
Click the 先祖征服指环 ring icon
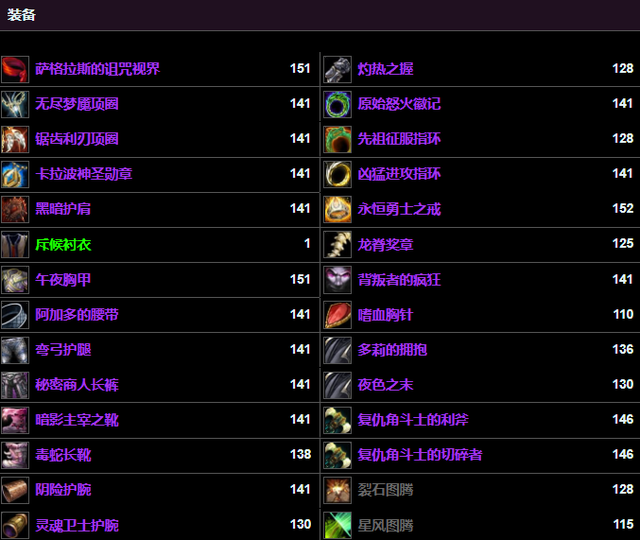pyautogui.click(x=338, y=140)
